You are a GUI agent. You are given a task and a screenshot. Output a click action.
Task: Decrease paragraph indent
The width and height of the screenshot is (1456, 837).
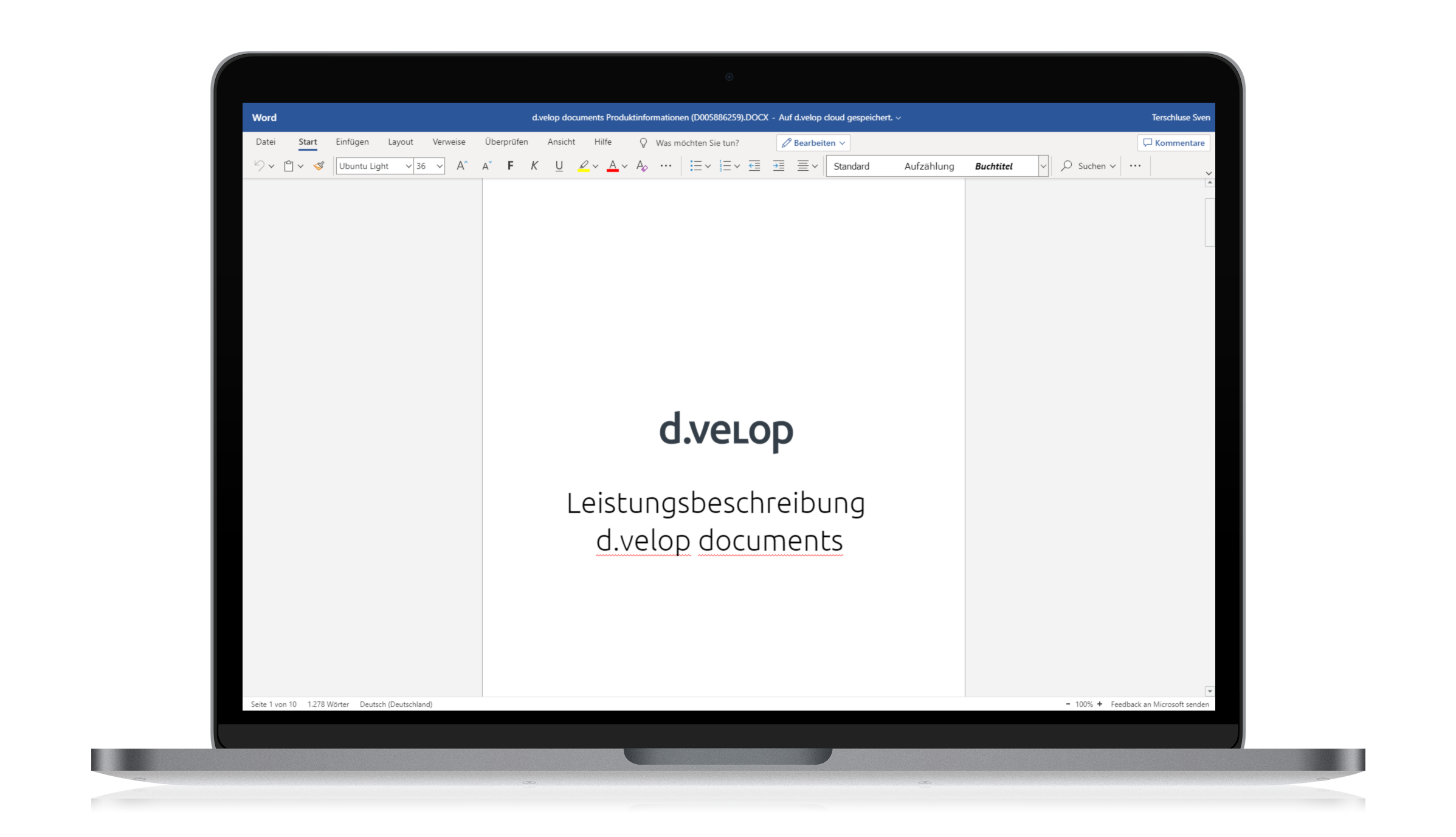[754, 166]
